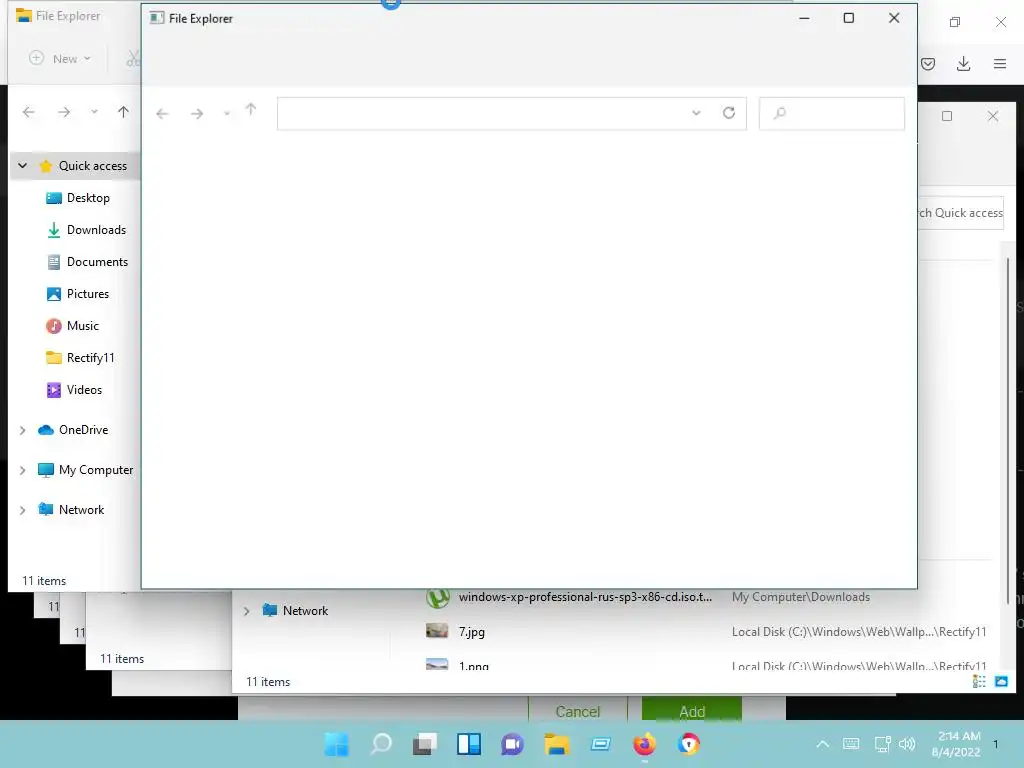Image resolution: width=1024 pixels, height=768 pixels.
Task: Show hidden system tray icons
Action: [x=823, y=744]
